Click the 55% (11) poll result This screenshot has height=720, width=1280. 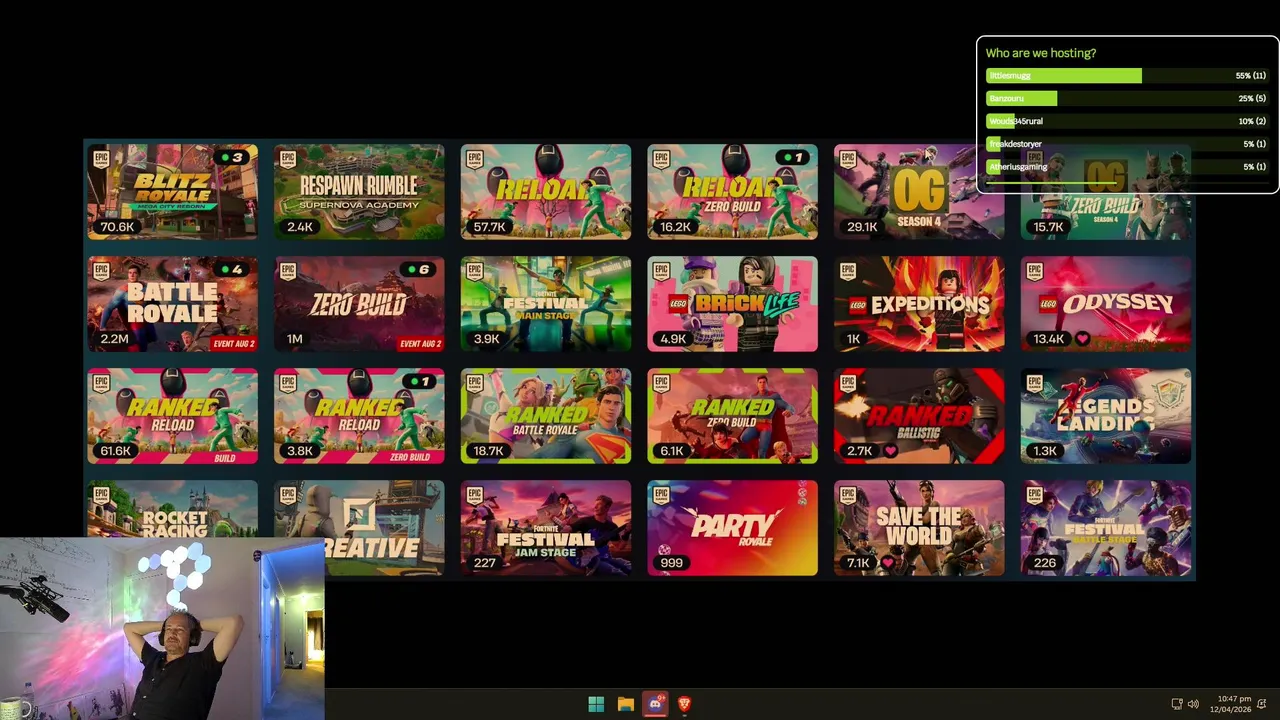[x=1251, y=76]
